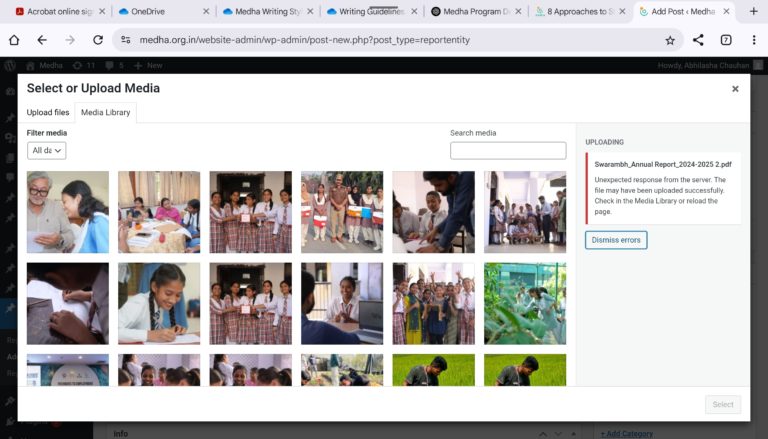Open the browser share icon
The width and height of the screenshot is (768, 439).
pyautogui.click(x=698, y=40)
